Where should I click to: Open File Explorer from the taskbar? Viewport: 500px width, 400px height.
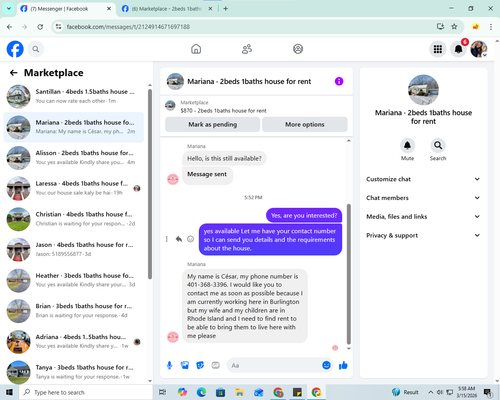coord(239,392)
